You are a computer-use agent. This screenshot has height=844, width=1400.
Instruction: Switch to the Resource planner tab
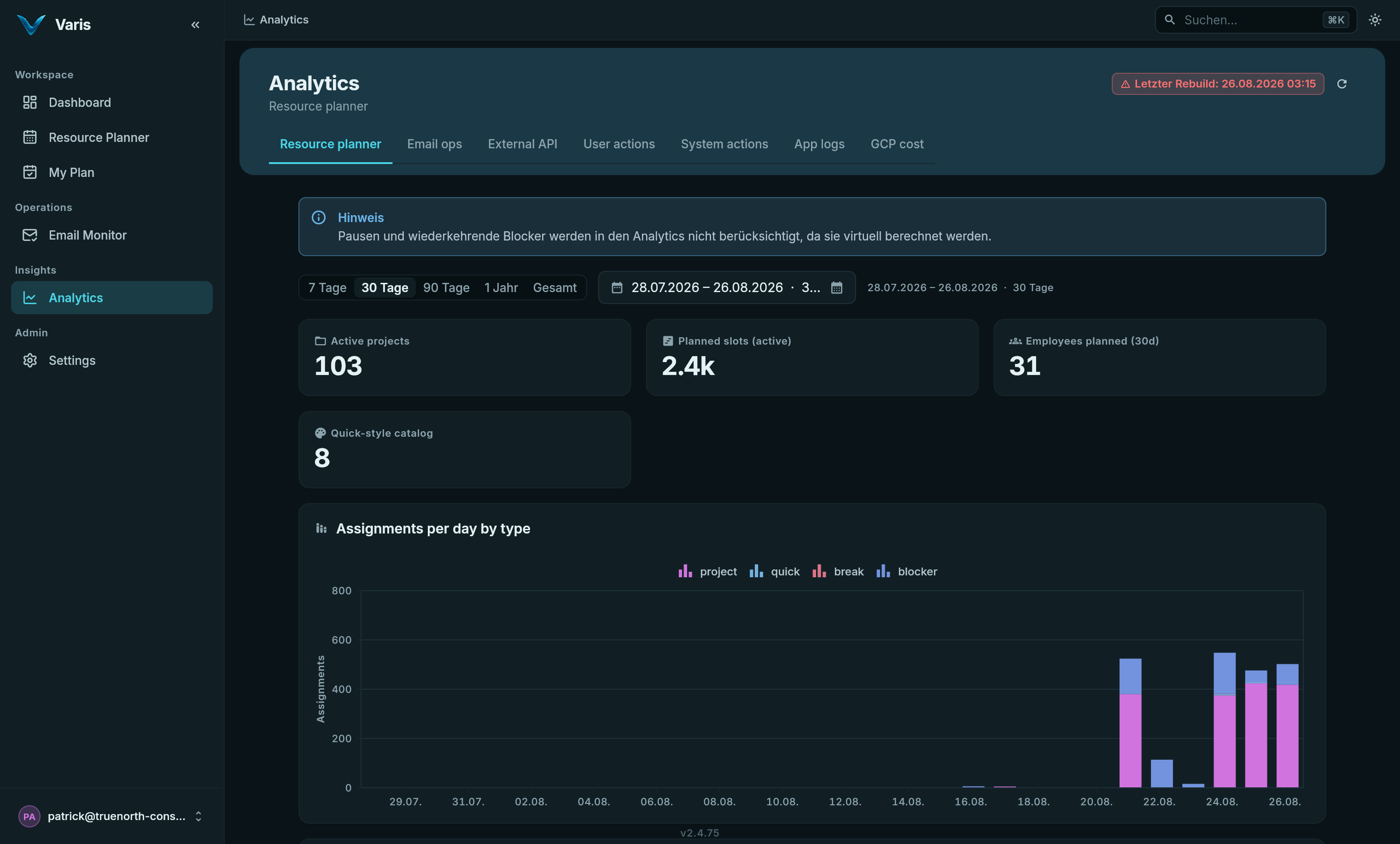[x=330, y=144]
